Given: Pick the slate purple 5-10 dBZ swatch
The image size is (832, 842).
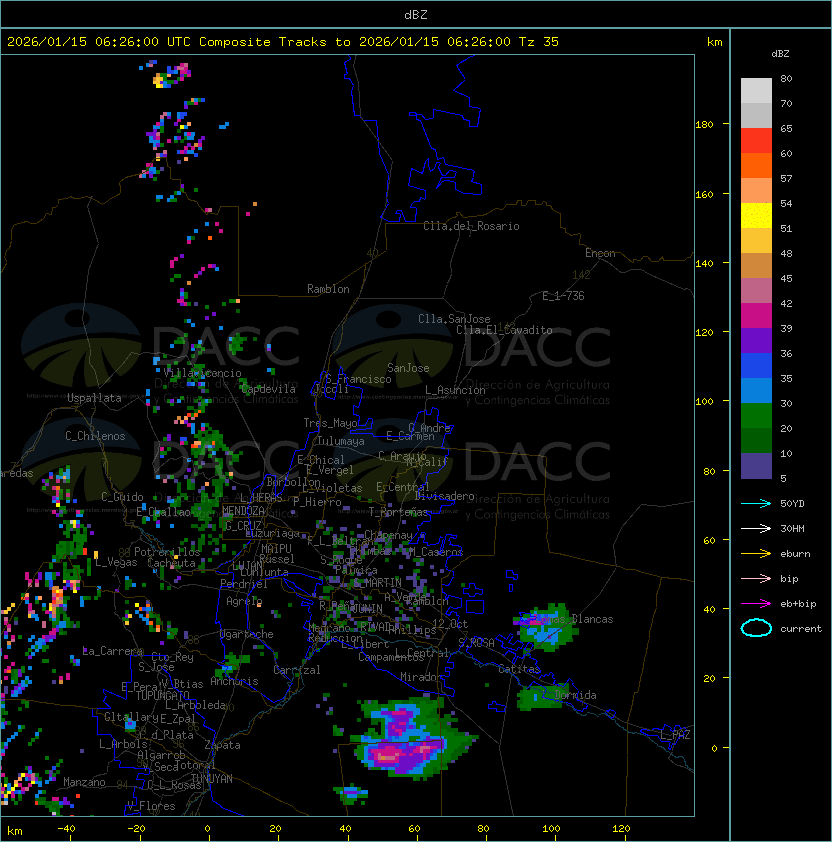Looking at the screenshot, I should coord(756,466).
